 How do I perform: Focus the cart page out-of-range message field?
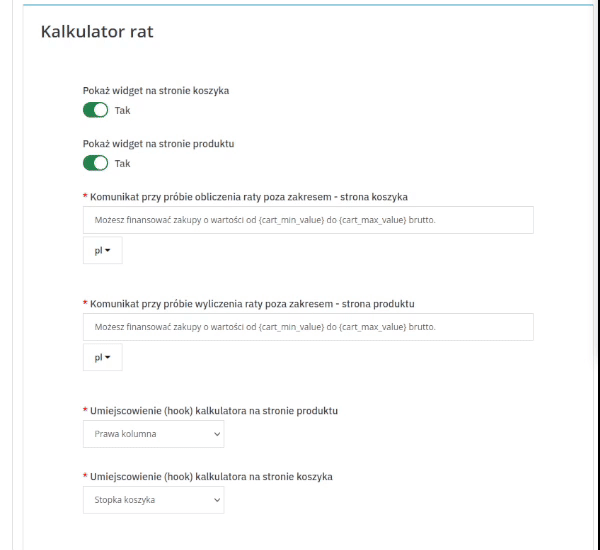[x=308, y=220]
